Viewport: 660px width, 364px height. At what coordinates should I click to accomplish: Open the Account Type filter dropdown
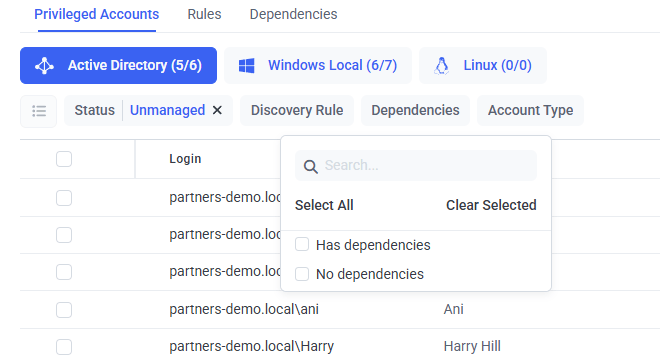coord(530,110)
